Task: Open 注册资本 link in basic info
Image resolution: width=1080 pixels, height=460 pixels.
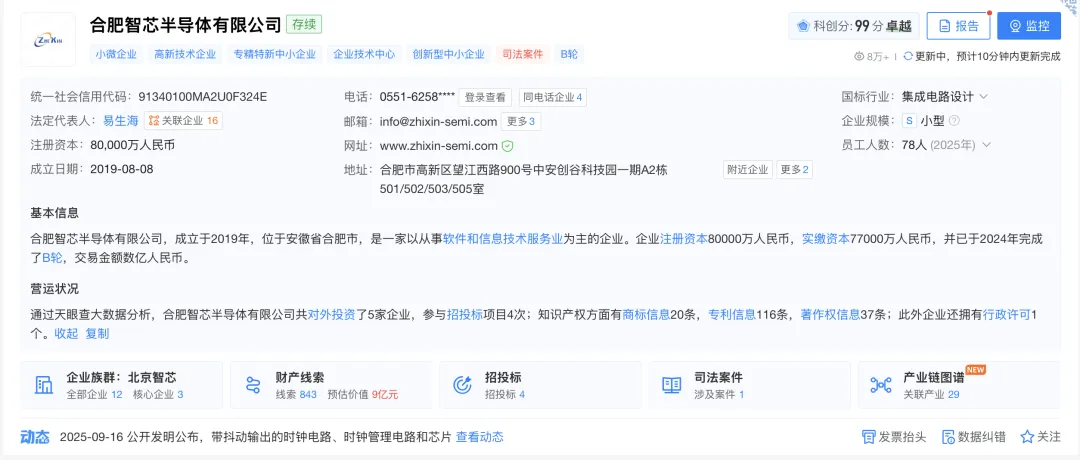Action: 684,239
